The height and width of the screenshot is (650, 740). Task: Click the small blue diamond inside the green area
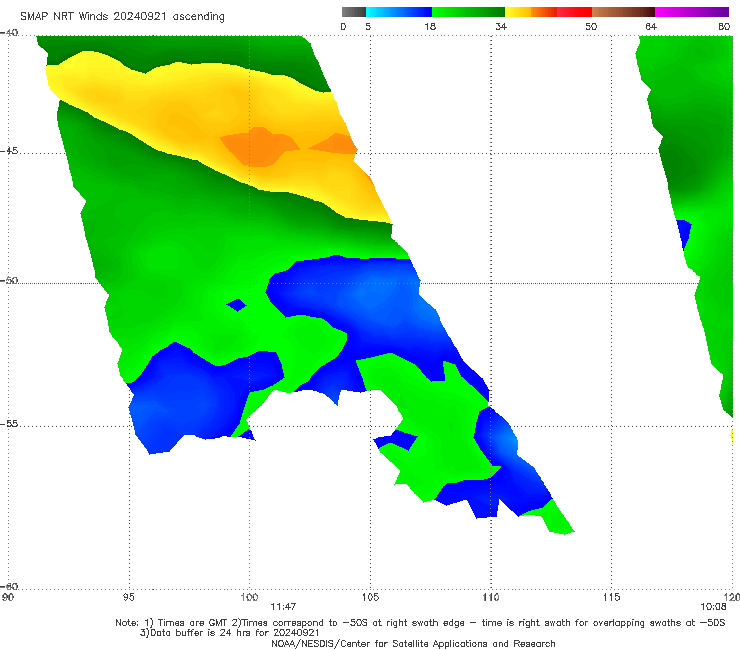pos(237,305)
